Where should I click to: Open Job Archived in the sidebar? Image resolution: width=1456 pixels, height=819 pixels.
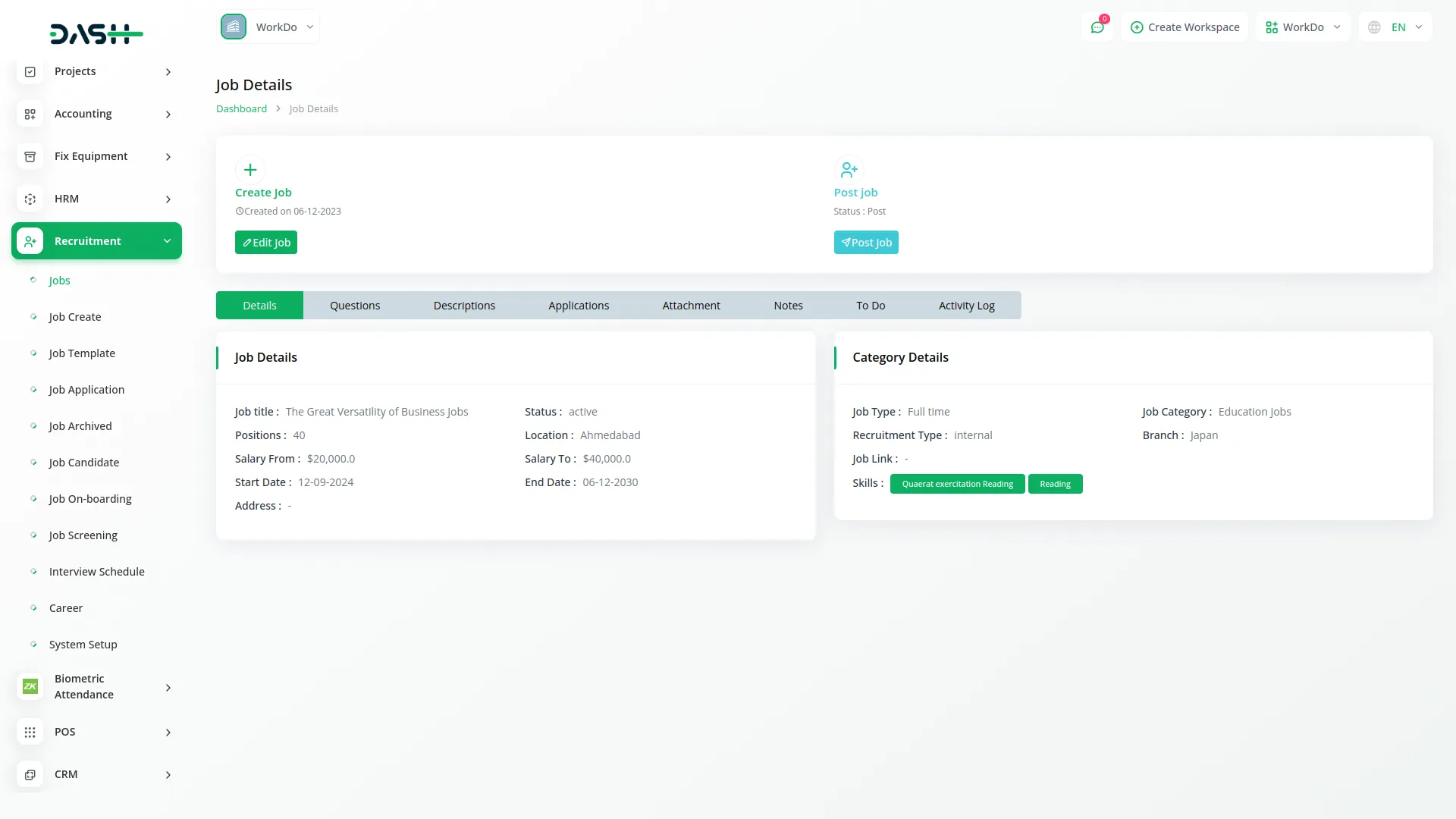pyautogui.click(x=80, y=426)
